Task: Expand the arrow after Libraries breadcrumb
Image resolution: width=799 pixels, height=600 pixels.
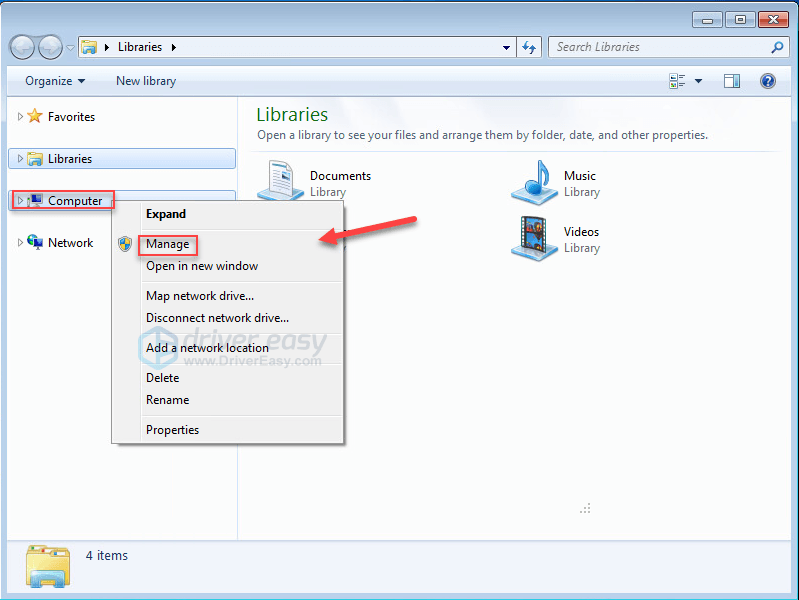Action: pos(174,47)
